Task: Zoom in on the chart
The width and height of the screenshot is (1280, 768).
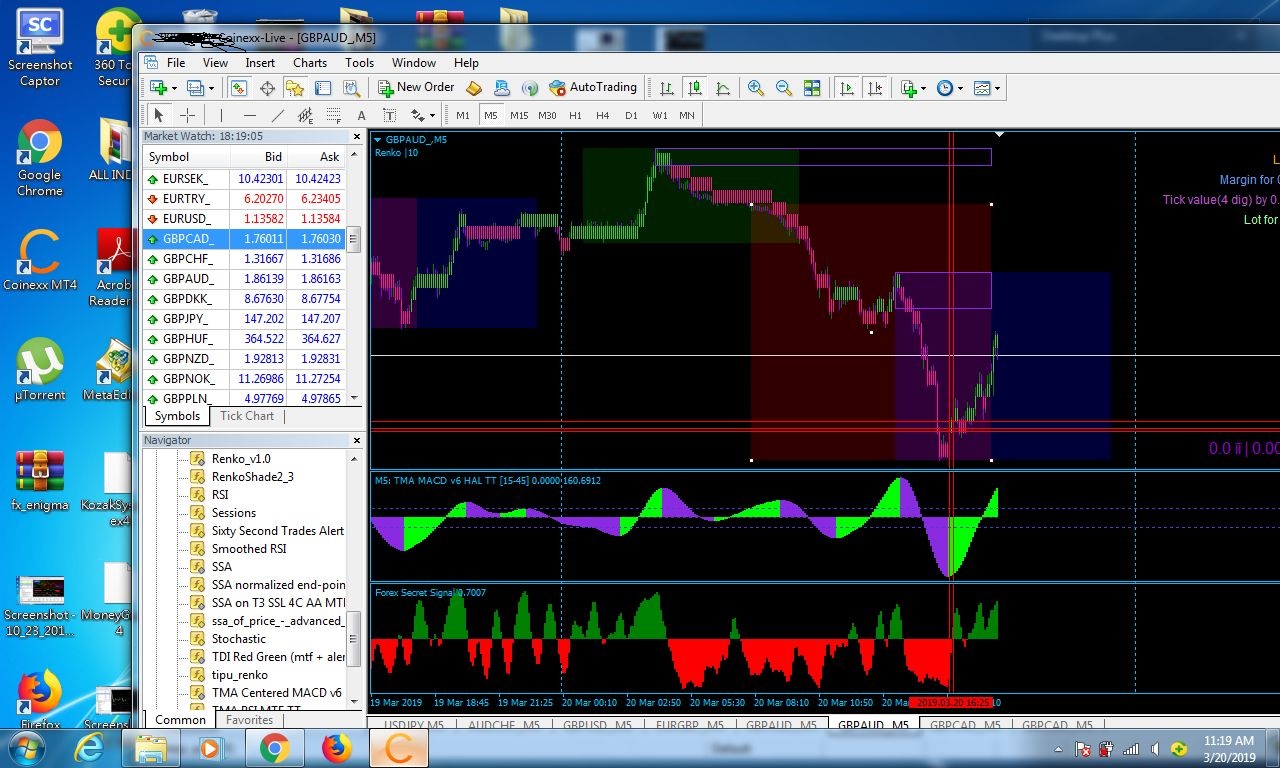Action: [x=756, y=88]
